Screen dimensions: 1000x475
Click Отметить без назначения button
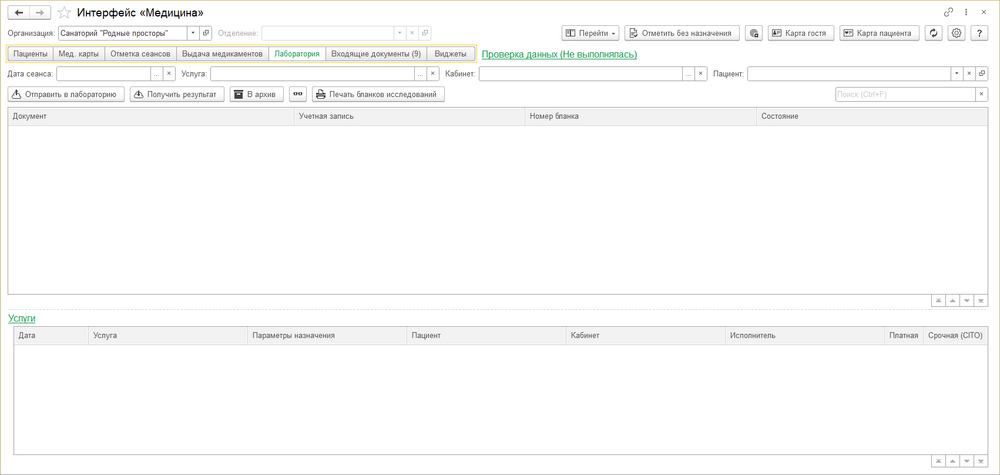[x=682, y=33]
